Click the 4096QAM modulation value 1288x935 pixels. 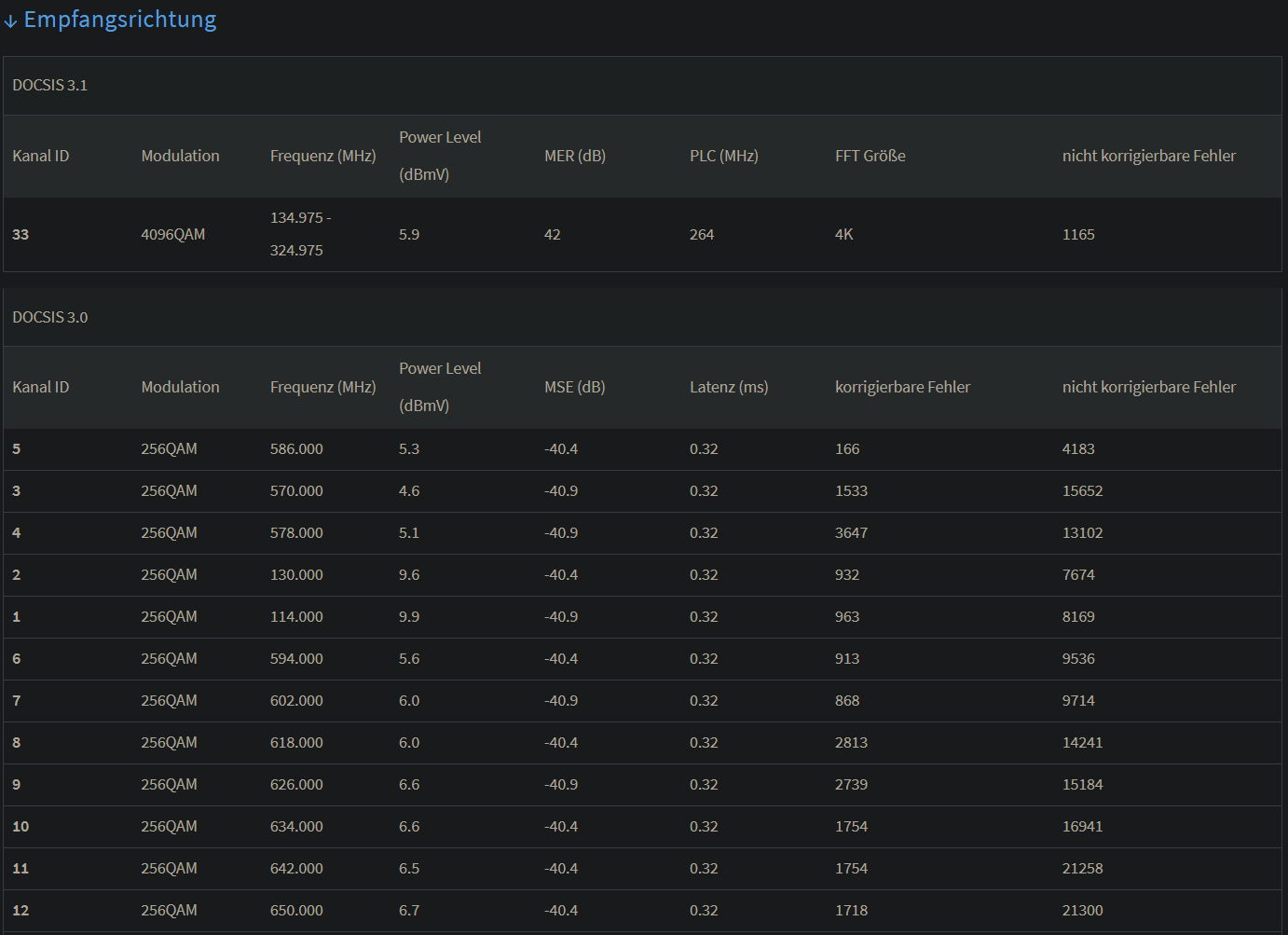point(173,234)
